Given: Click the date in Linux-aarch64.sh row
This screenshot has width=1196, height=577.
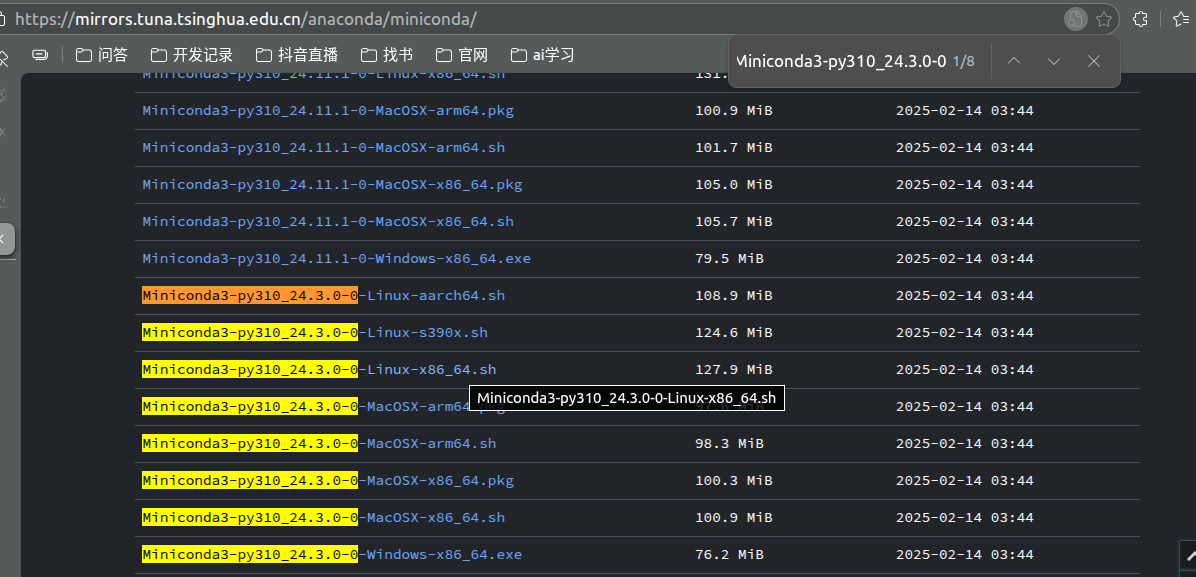Looking at the screenshot, I should (965, 295).
